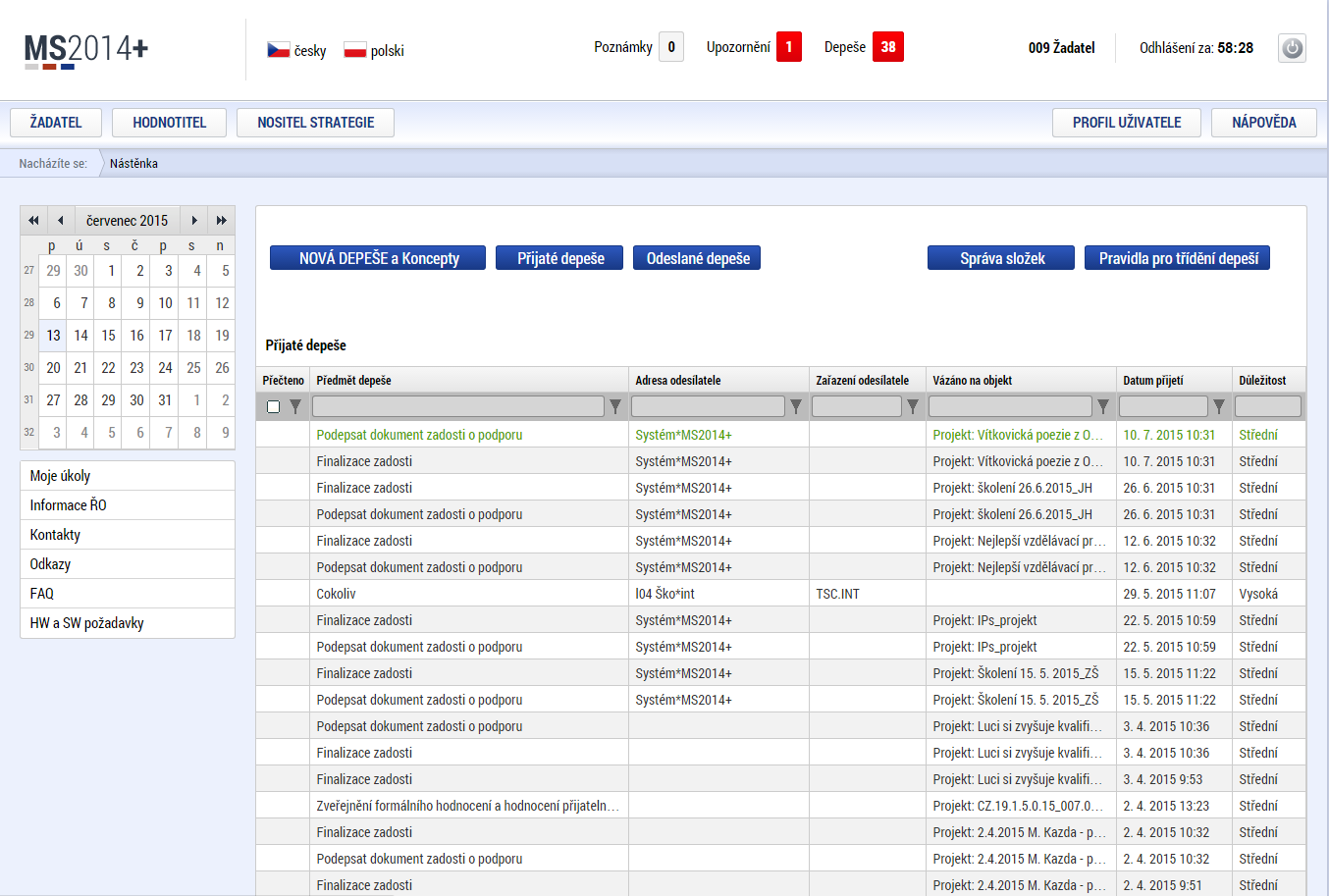
Task: Open Poznámky counter showing 0
Action: click(x=671, y=47)
